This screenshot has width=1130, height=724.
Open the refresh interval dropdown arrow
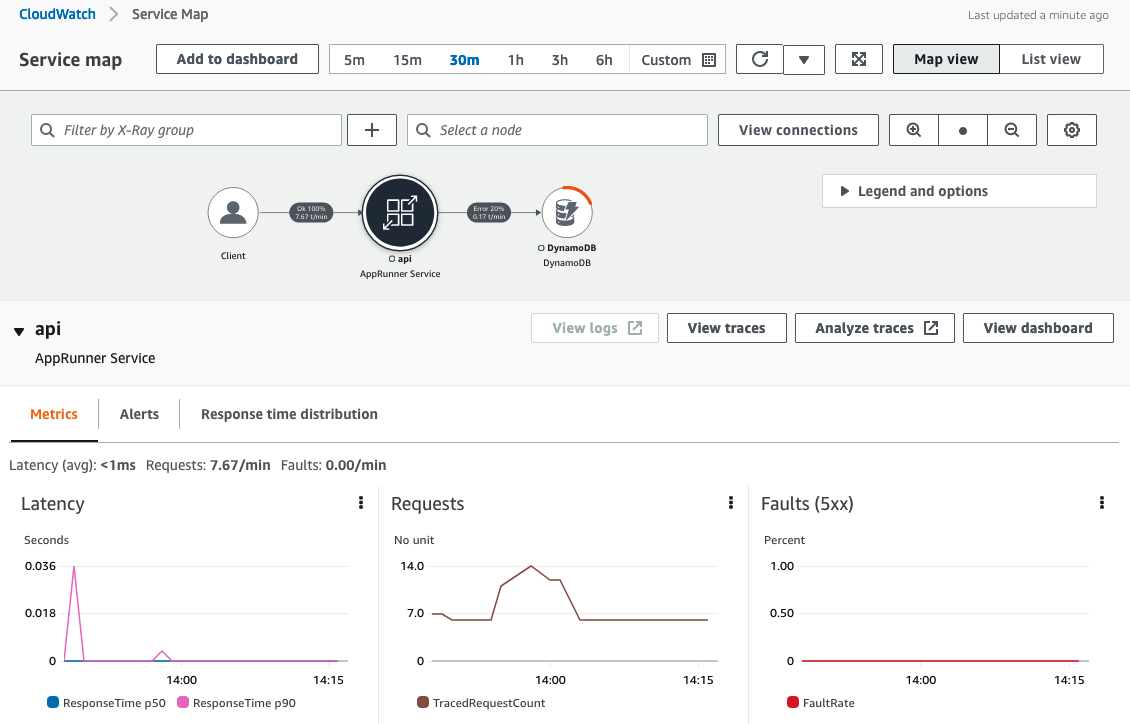tap(804, 59)
